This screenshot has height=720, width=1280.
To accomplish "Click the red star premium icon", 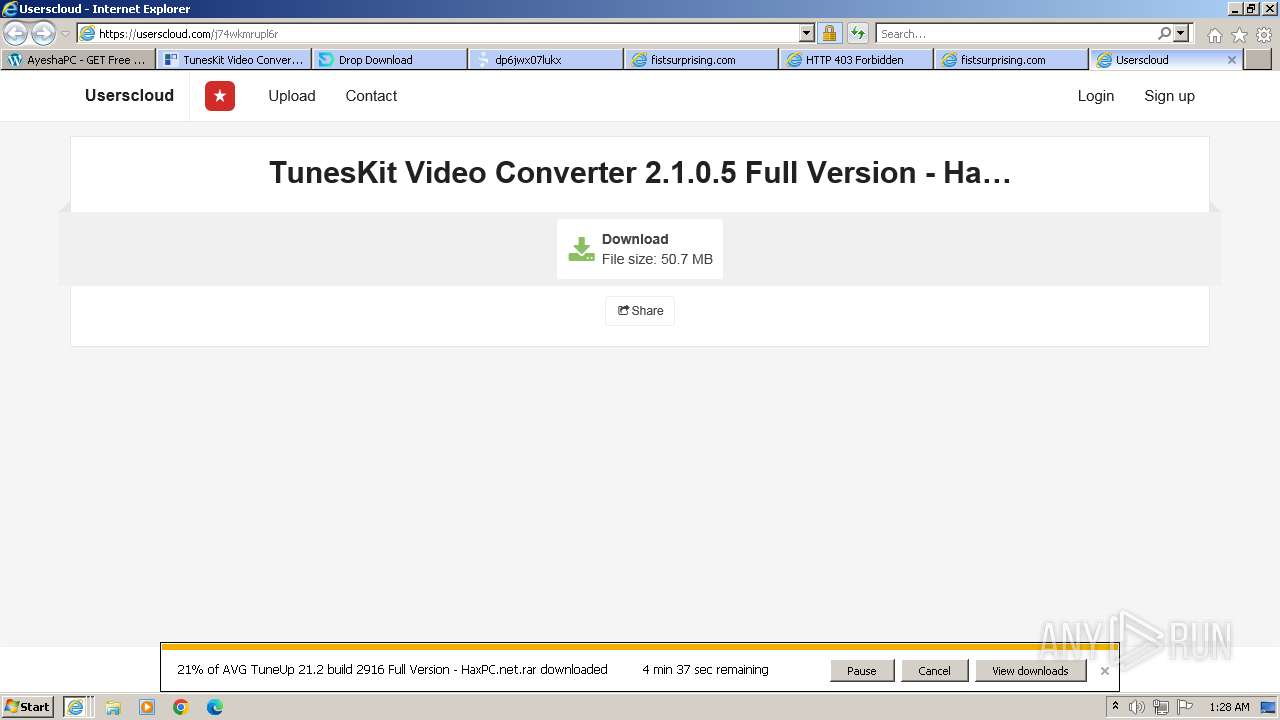I will click(220, 96).
